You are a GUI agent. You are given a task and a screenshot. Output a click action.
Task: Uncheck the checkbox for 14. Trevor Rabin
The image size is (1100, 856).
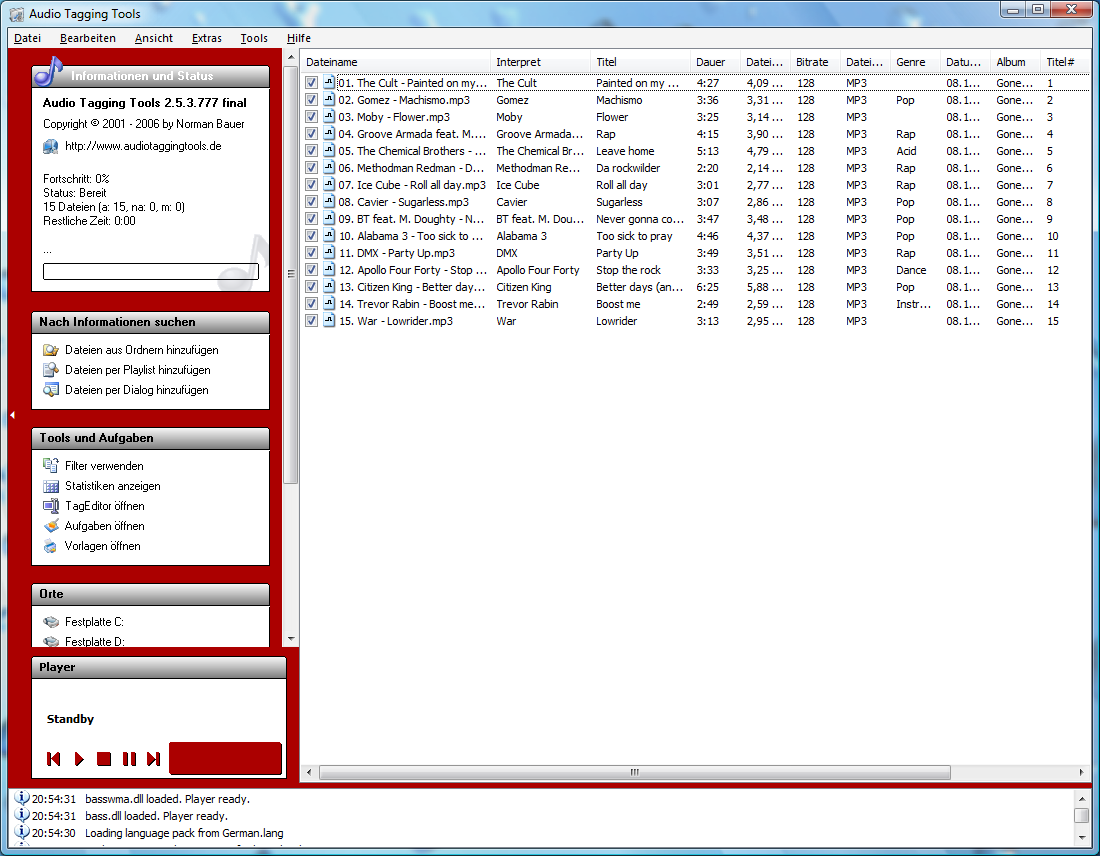pos(311,304)
